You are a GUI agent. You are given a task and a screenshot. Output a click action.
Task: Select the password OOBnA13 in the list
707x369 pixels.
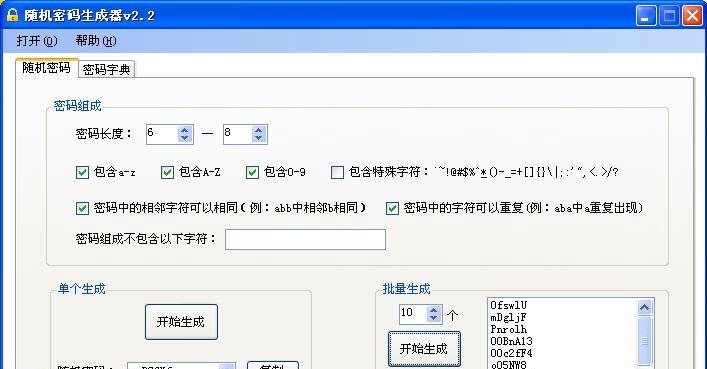click(511, 341)
